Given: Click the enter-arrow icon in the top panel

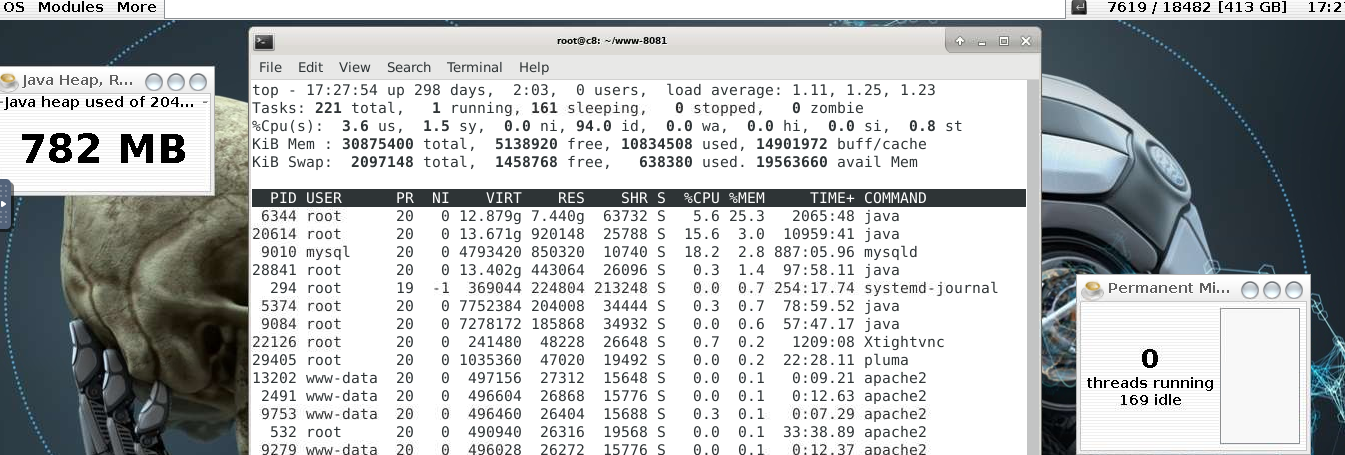Looking at the screenshot, I should click(x=1079, y=8).
